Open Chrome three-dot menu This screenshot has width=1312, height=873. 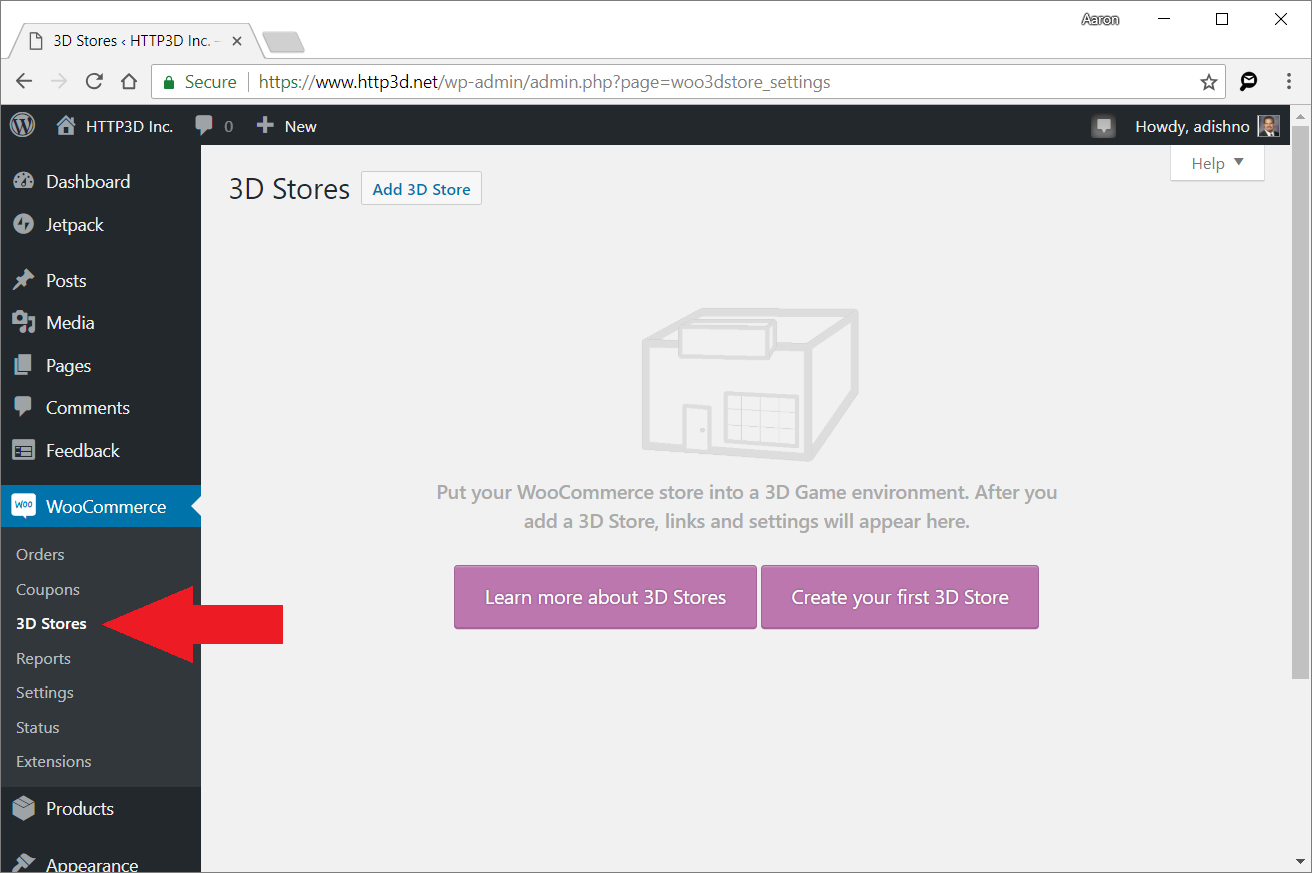pyautogui.click(x=1289, y=82)
